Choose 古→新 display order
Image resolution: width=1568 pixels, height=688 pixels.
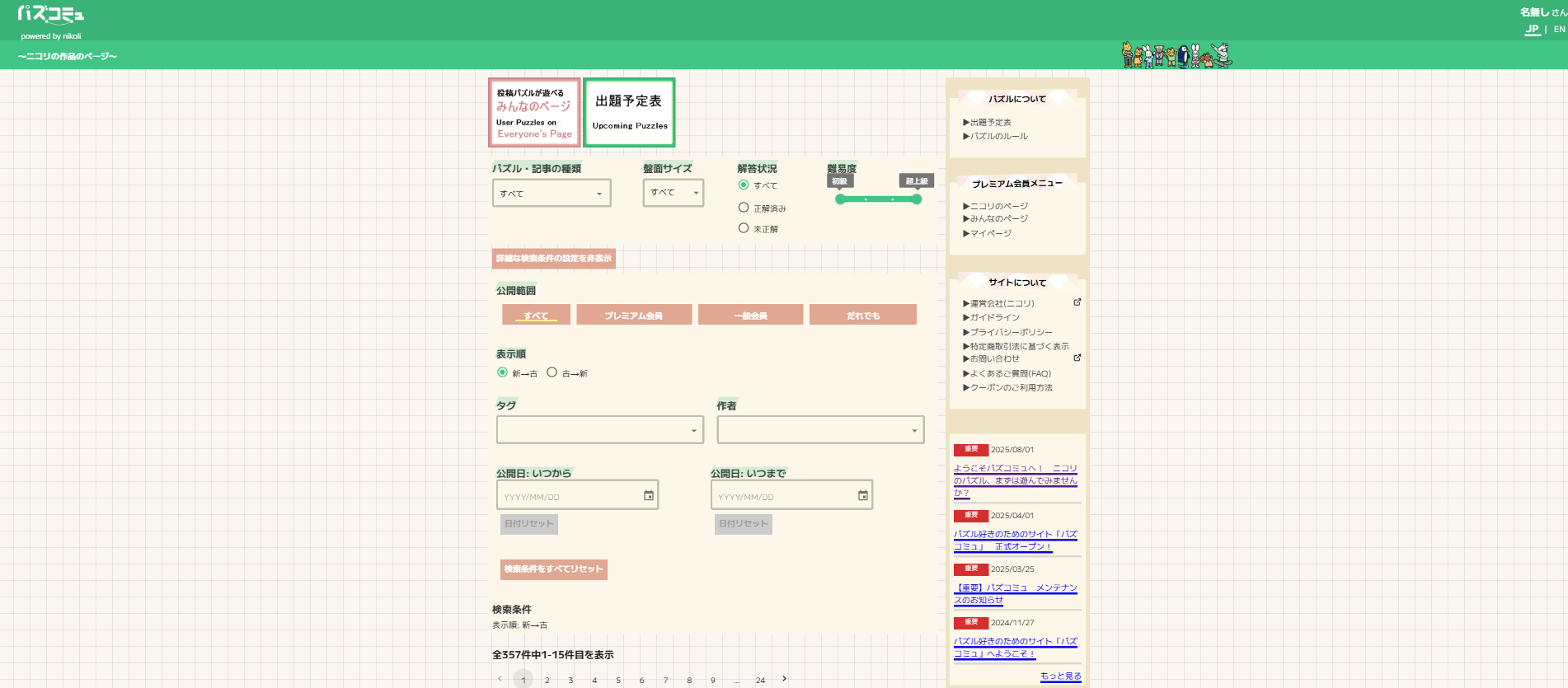(x=552, y=372)
